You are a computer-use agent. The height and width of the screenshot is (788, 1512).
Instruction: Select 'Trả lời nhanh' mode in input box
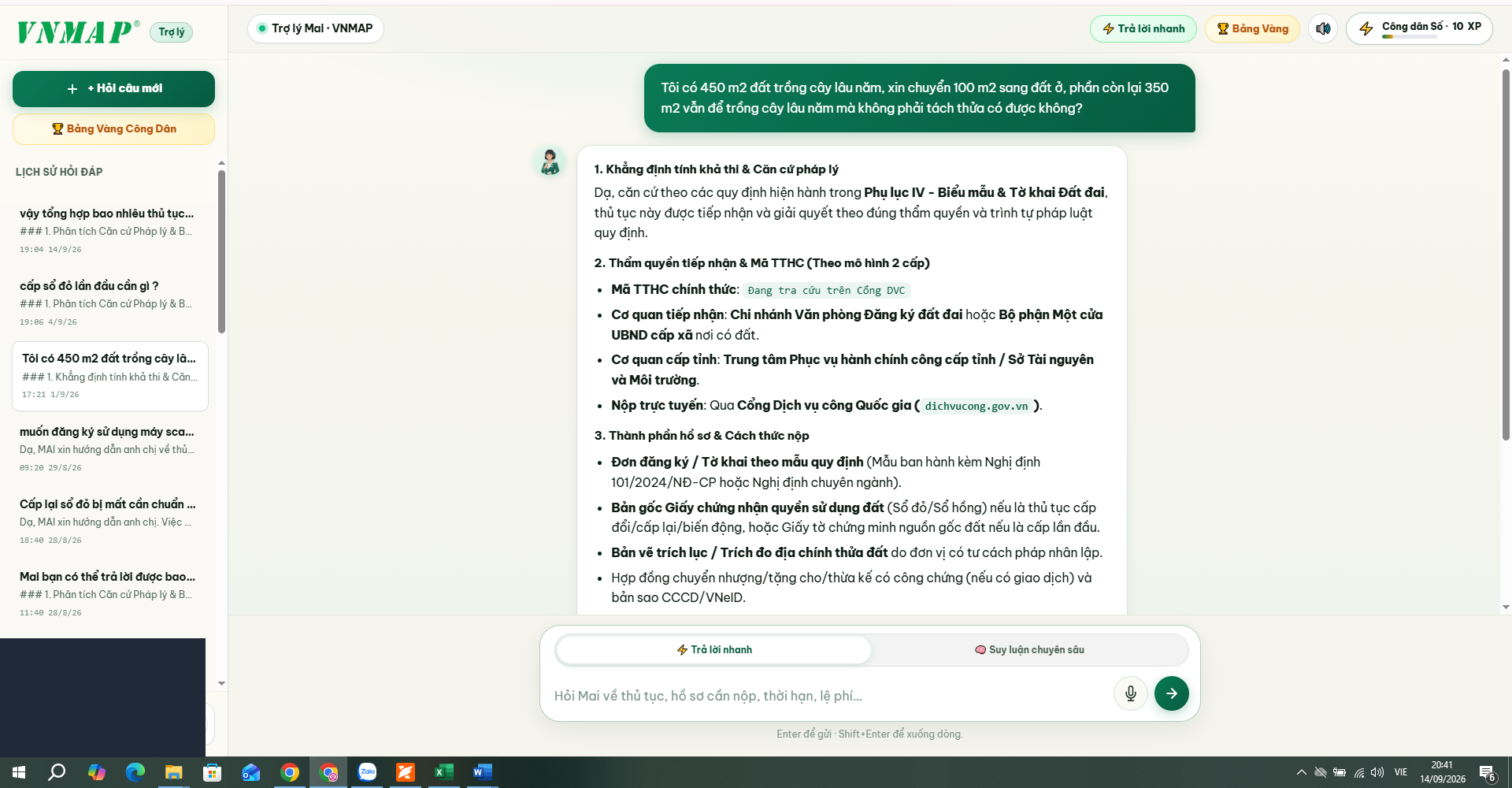pyautogui.click(x=714, y=650)
